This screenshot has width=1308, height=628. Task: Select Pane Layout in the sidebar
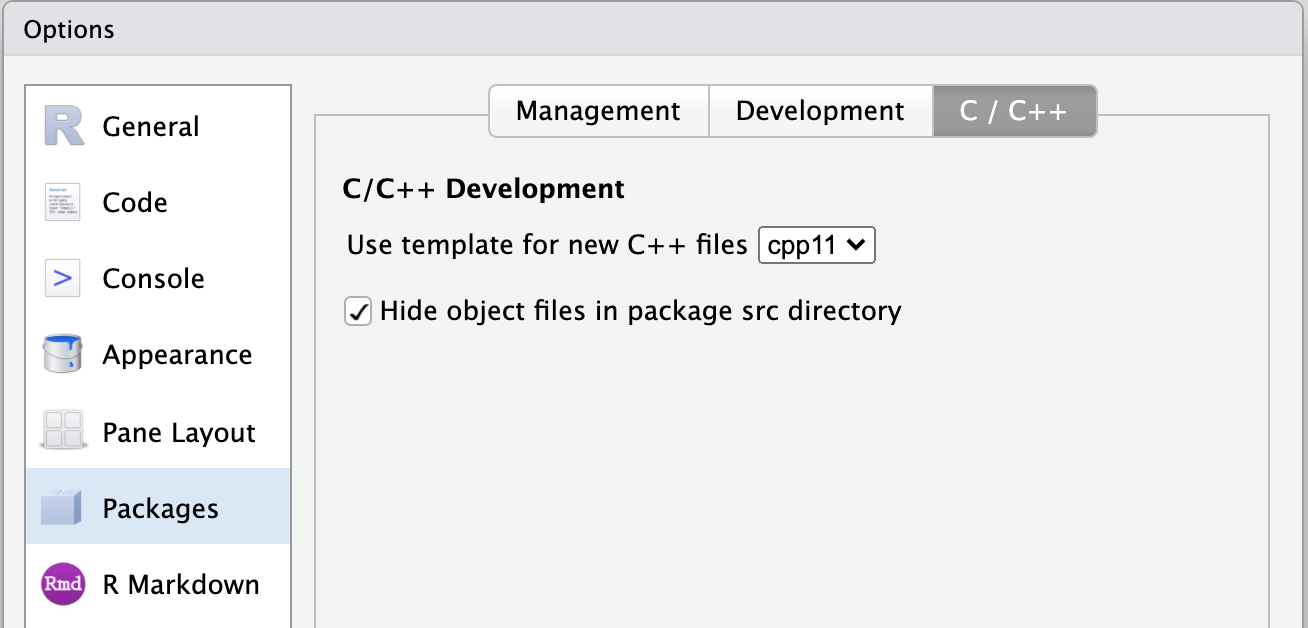coord(178,430)
